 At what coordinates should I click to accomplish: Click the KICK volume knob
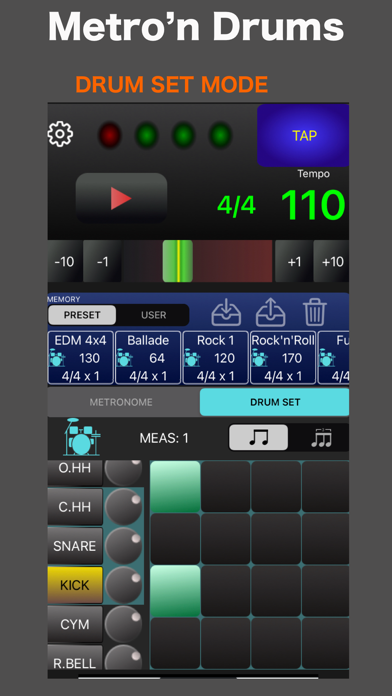click(x=123, y=585)
